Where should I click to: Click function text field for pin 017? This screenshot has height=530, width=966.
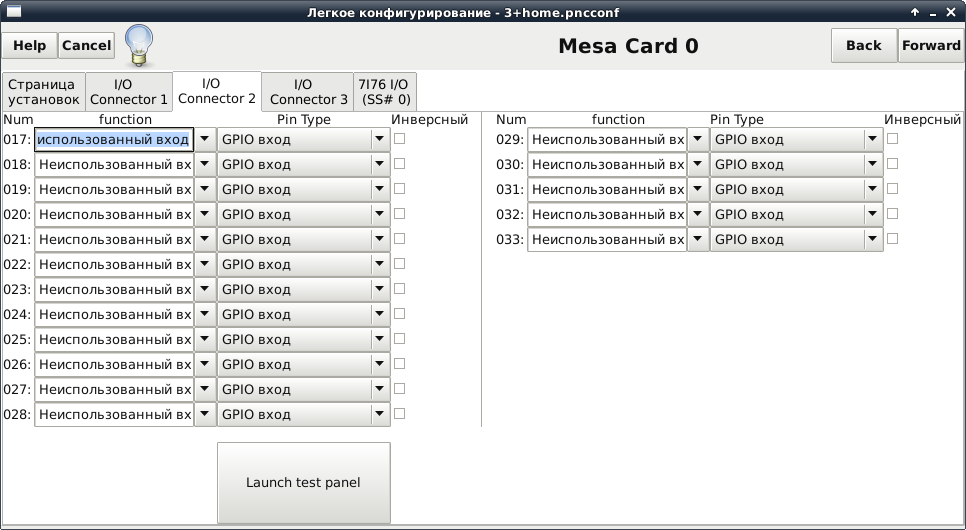pos(114,139)
